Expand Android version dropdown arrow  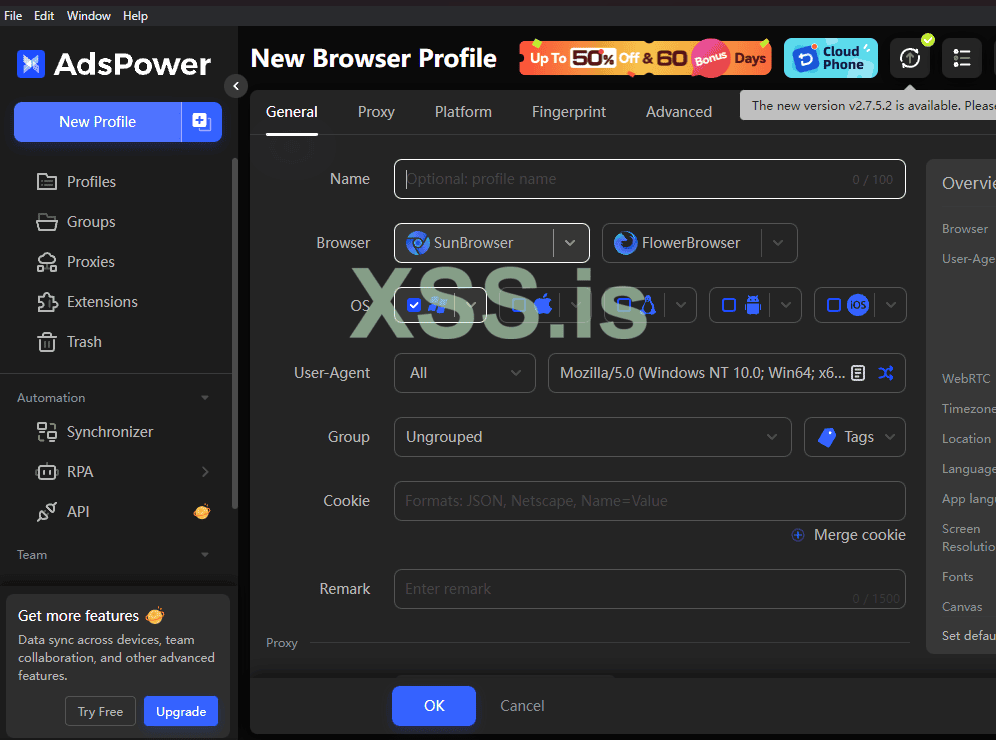tap(786, 306)
